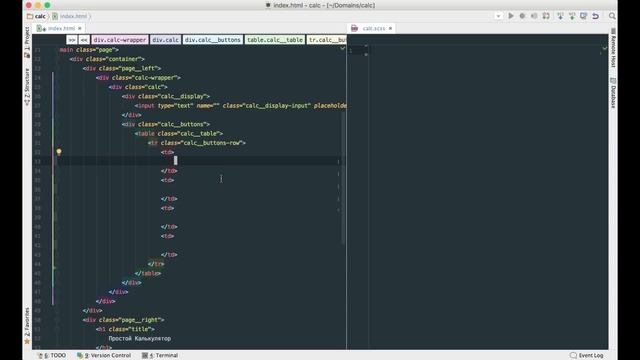
Task: Click the 'Простой Калькулятор' text line
Action: pyautogui.click(x=140, y=338)
